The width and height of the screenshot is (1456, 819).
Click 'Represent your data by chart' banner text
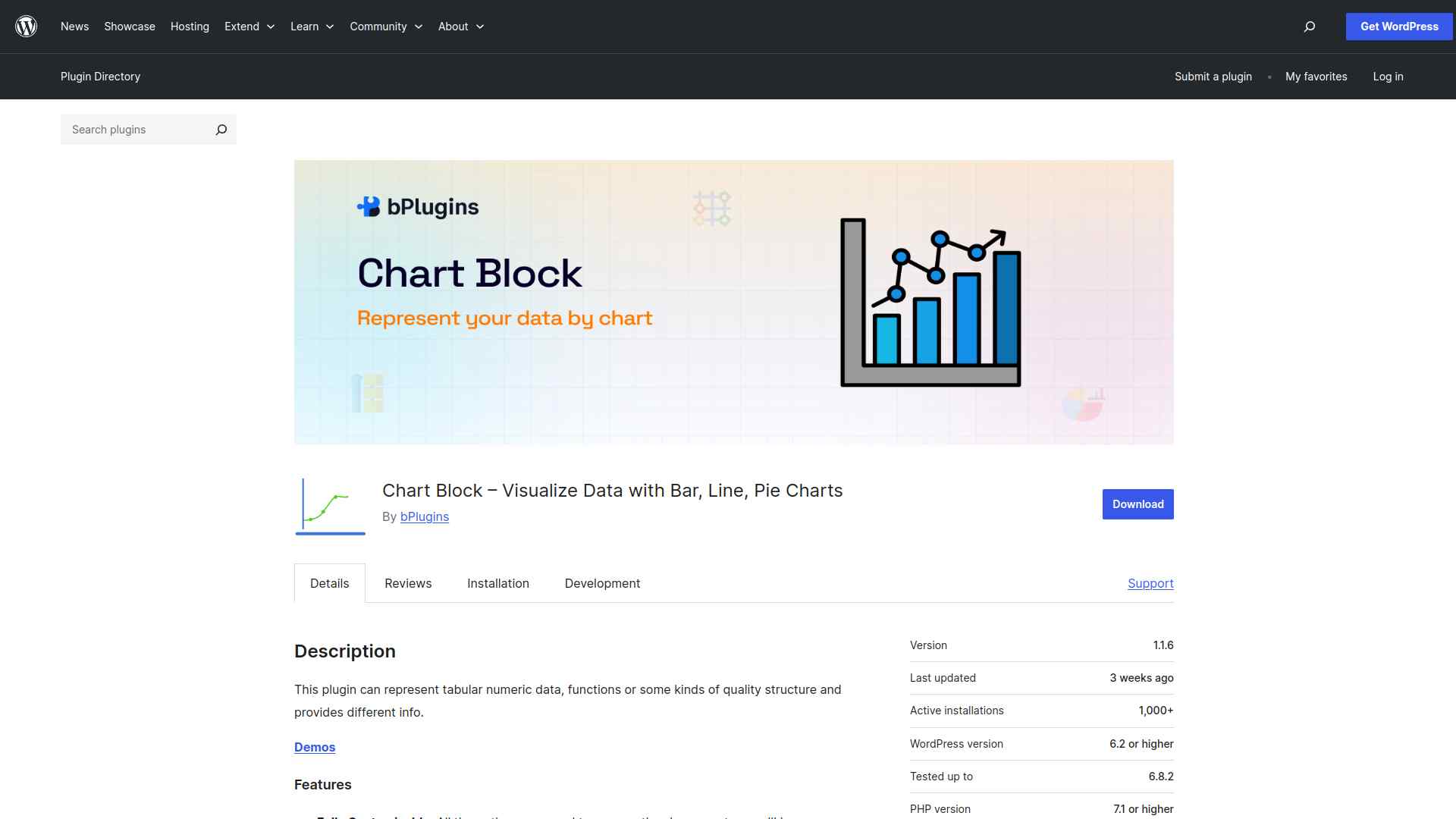tap(505, 318)
